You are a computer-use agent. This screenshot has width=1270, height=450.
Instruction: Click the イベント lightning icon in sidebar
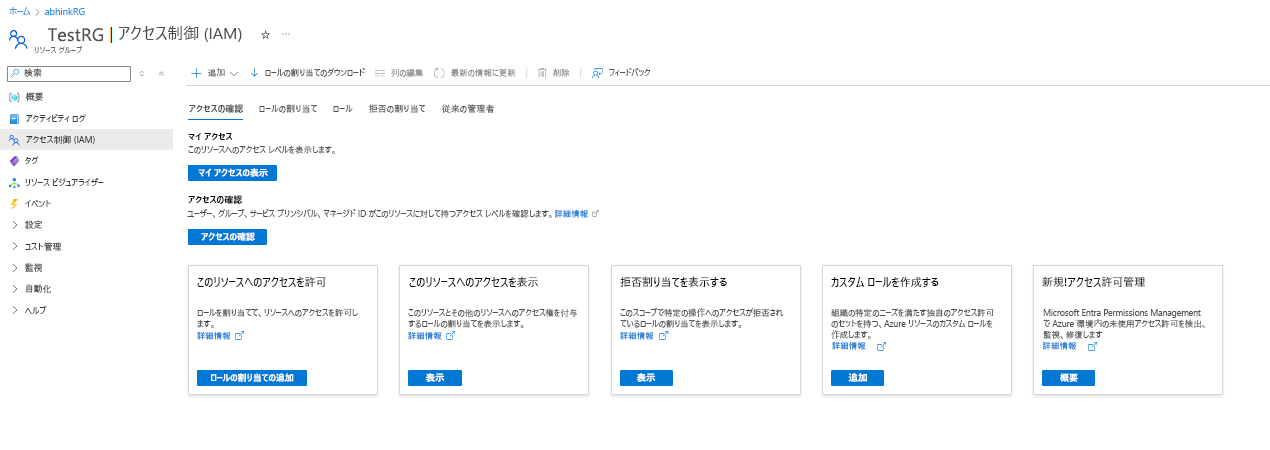point(14,203)
